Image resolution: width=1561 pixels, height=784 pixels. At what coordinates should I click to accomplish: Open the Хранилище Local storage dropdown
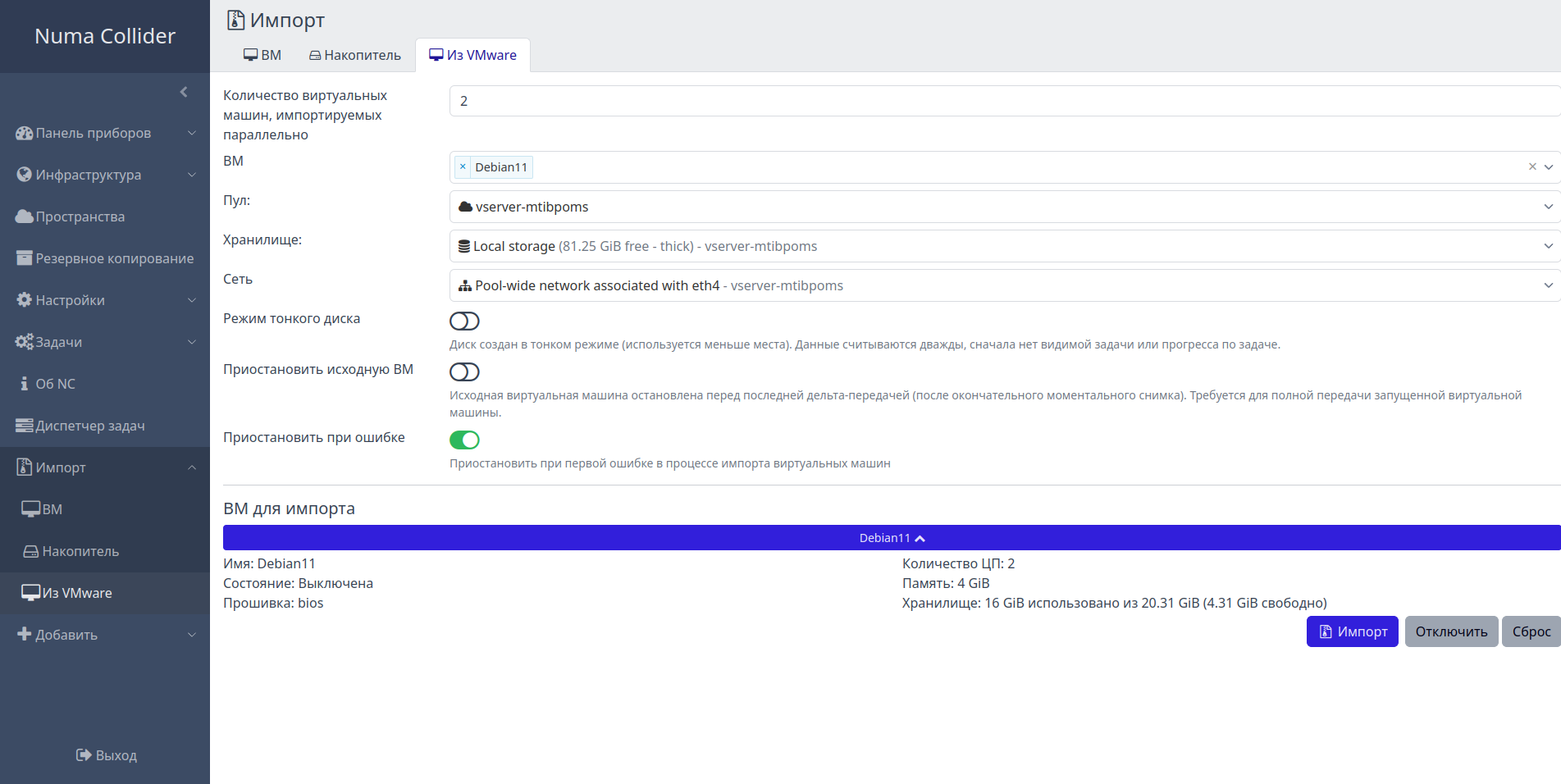coord(1005,246)
